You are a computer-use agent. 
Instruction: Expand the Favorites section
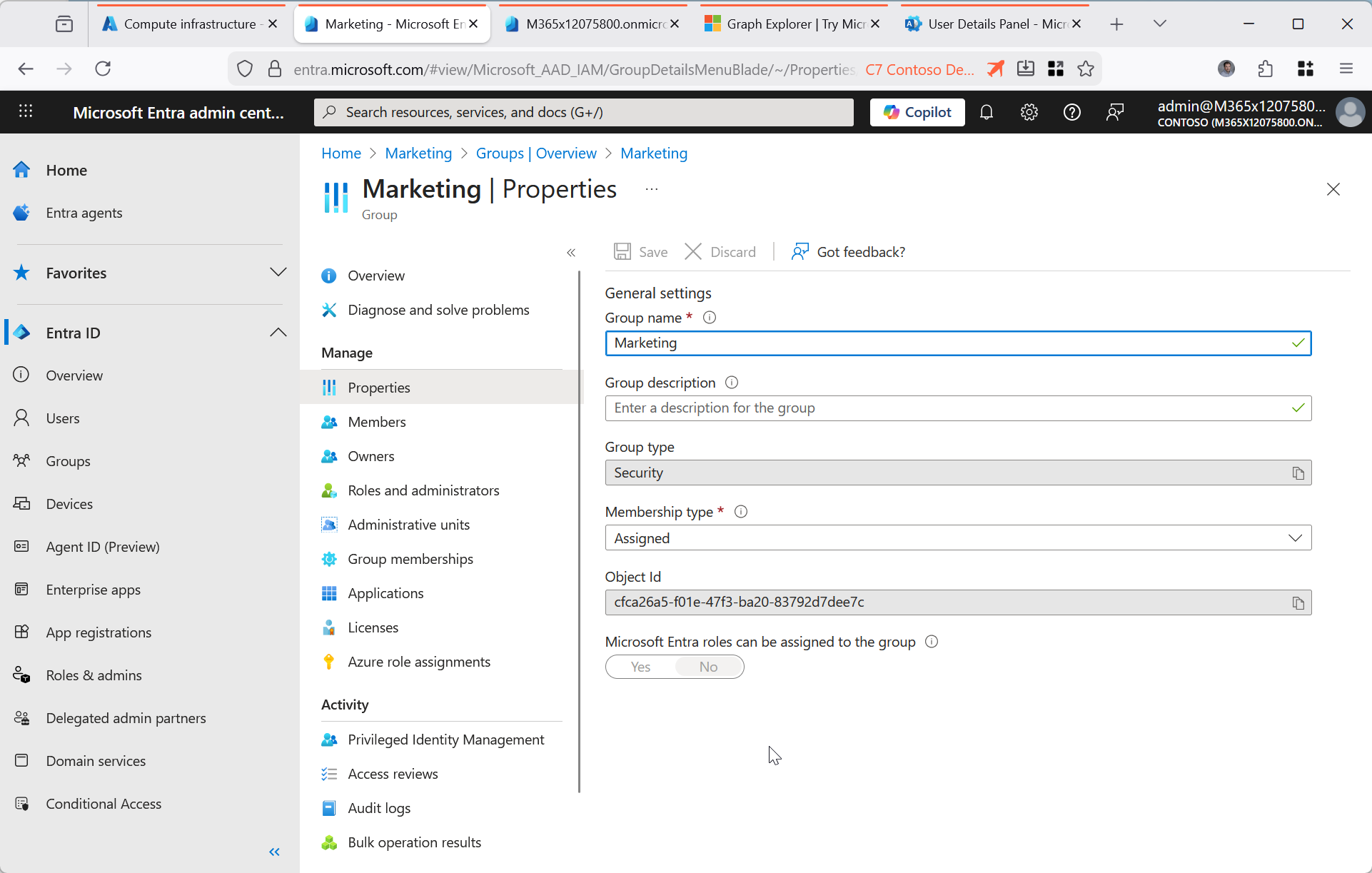(278, 273)
